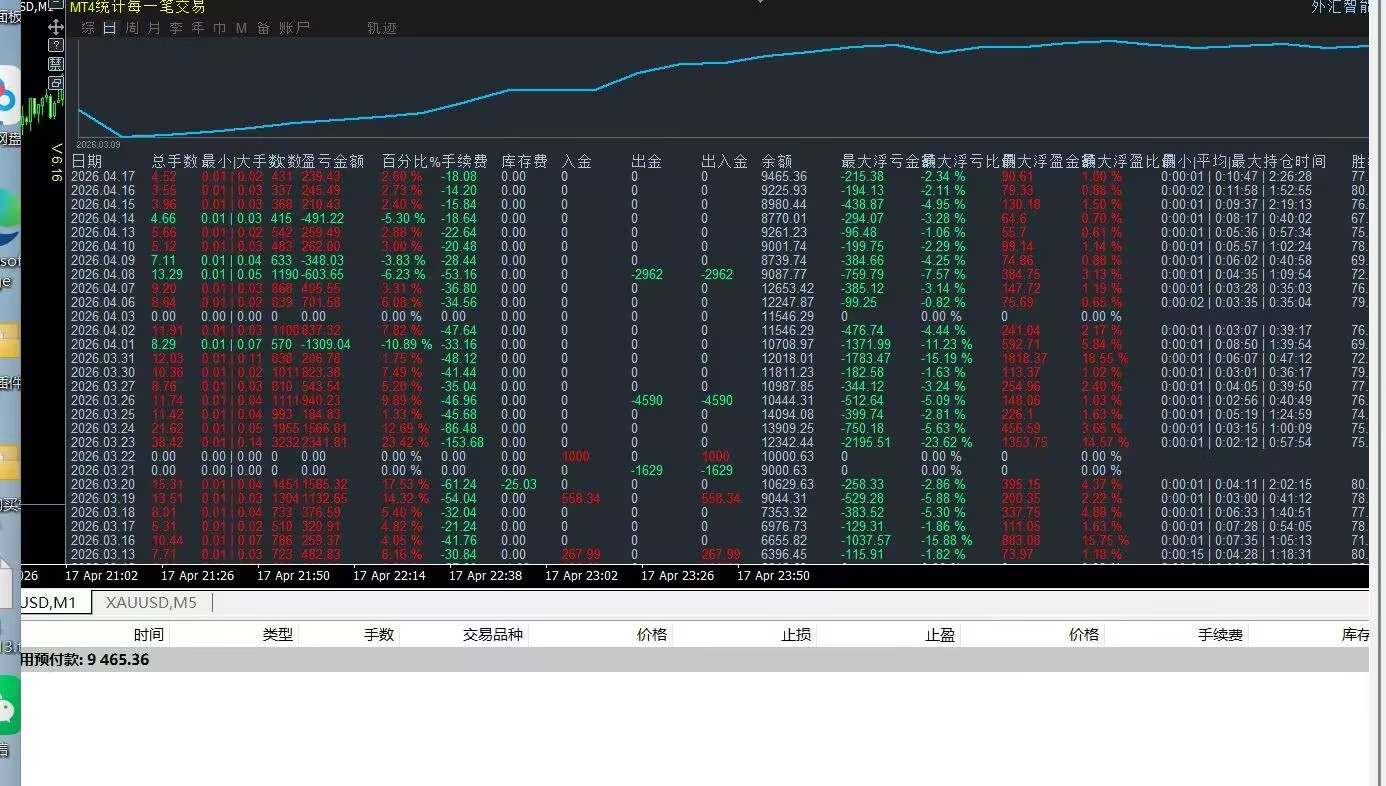Click the 2026.03.13 date cell
The width and height of the screenshot is (1386, 786).
click(x=103, y=554)
